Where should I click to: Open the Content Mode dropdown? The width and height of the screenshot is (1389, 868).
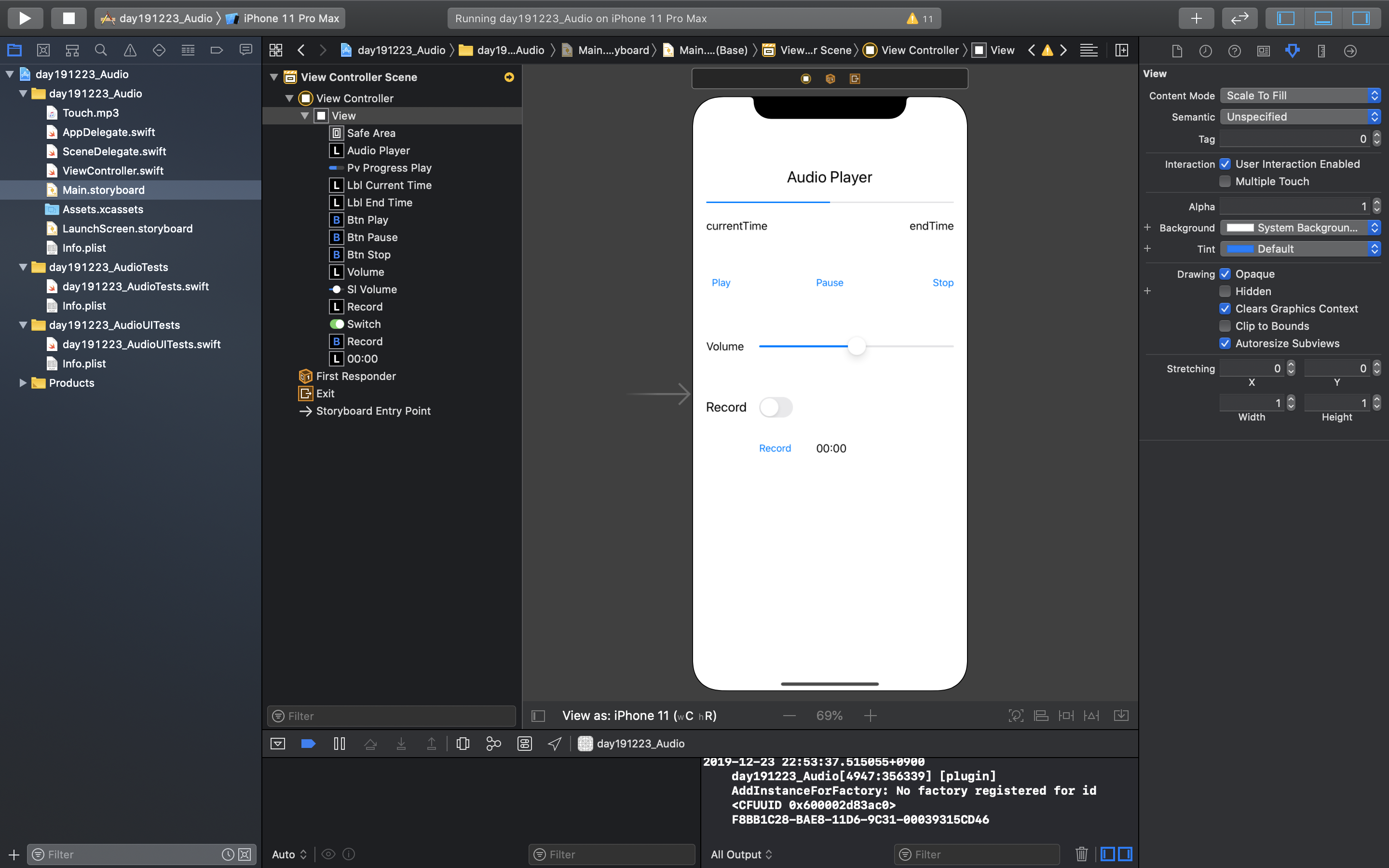1299,95
